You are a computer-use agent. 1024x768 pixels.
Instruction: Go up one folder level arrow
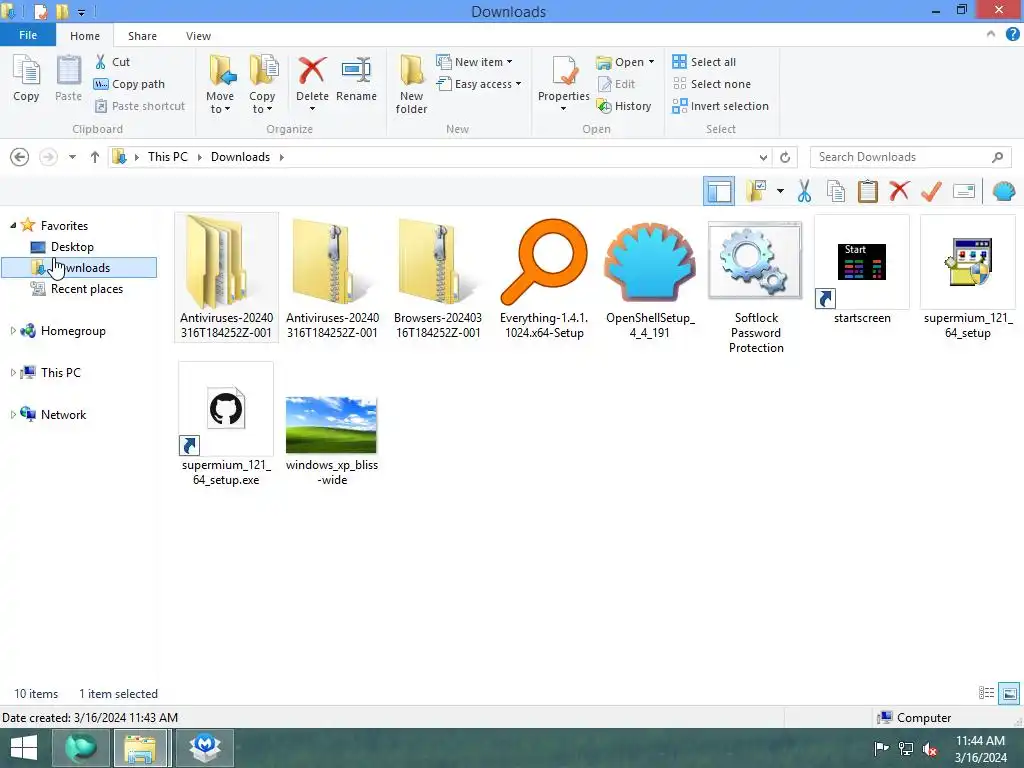[95, 157]
